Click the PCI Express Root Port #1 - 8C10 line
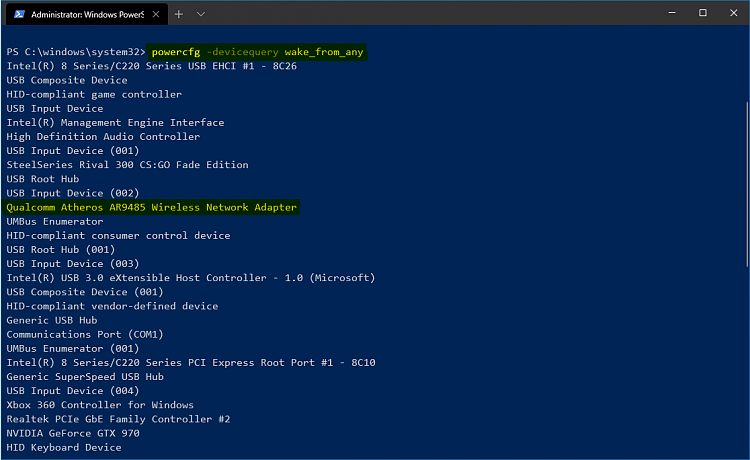750x460 pixels. click(x=191, y=362)
